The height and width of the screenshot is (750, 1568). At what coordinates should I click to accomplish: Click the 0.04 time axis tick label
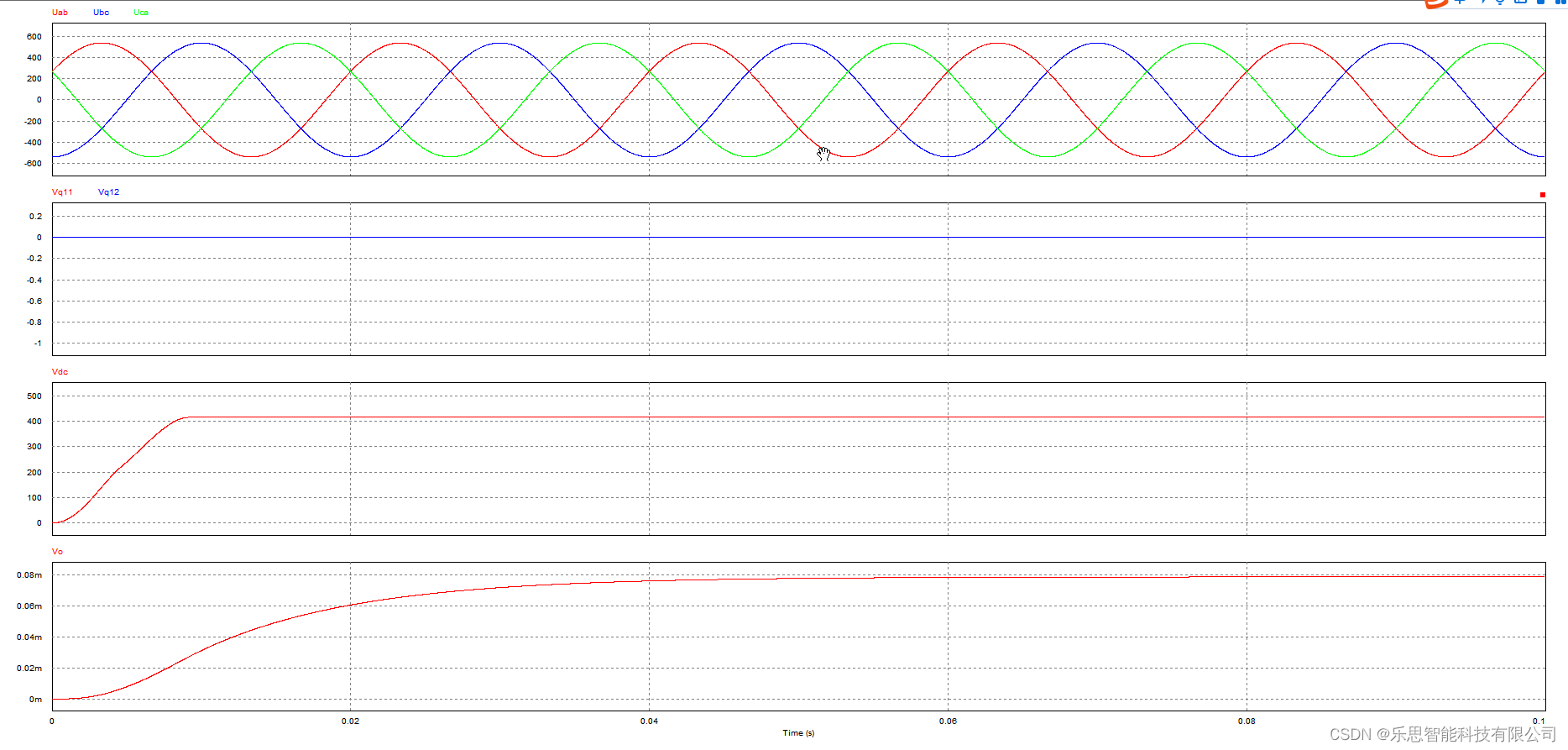tap(649, 721)
